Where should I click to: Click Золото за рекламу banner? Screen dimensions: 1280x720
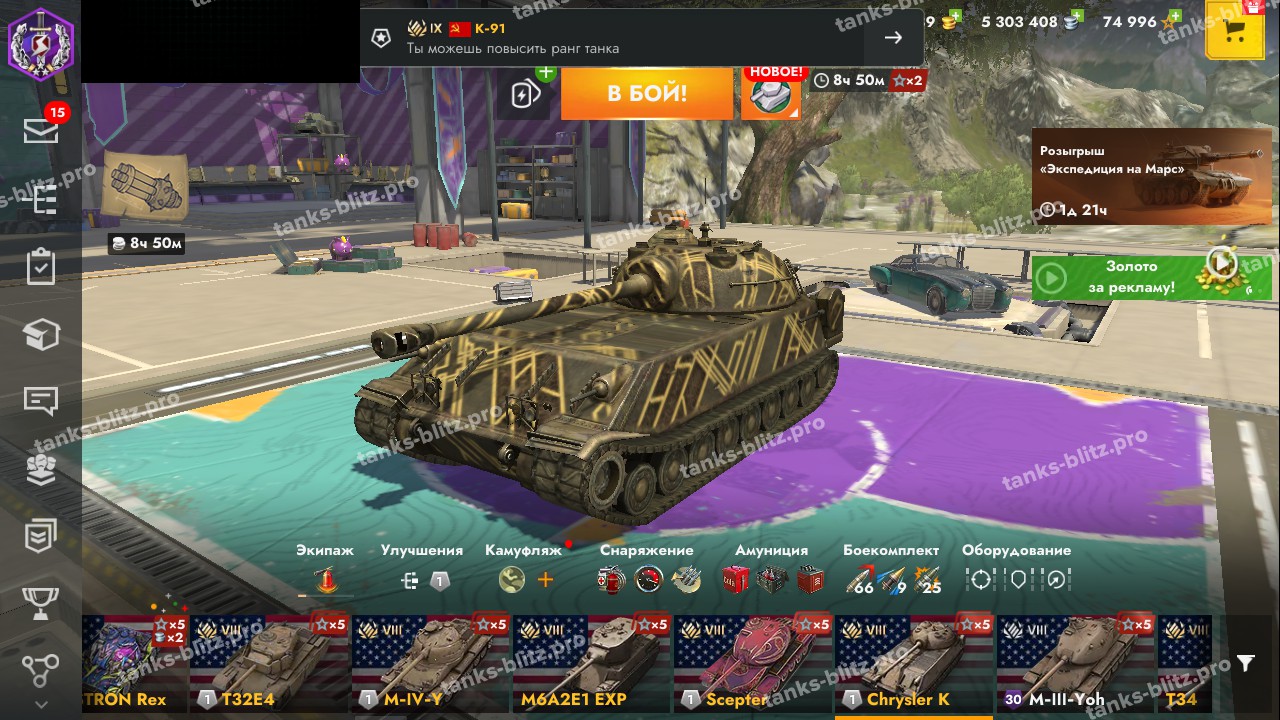1137,277
